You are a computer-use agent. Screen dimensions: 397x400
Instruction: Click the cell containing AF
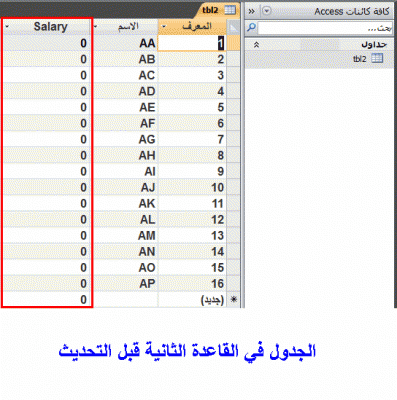(x=125, y=123)
